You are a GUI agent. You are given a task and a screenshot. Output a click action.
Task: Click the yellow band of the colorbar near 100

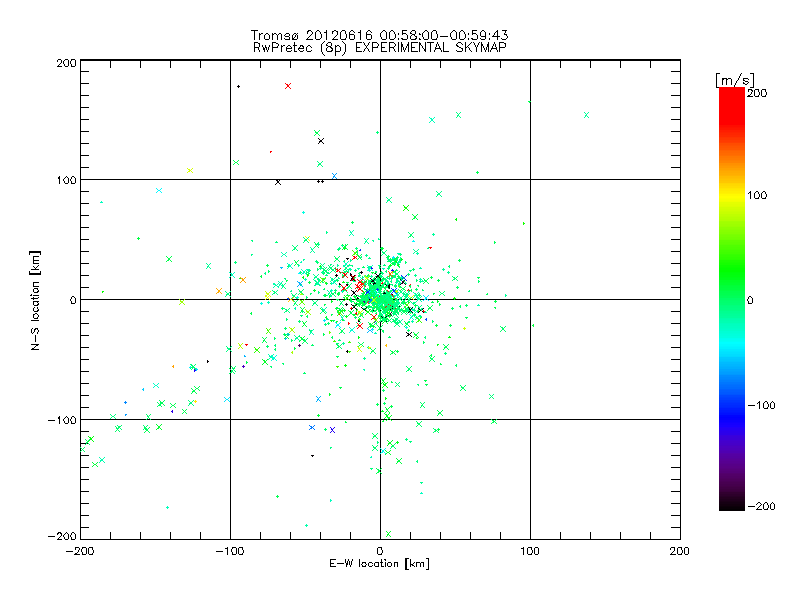click(732, 195)
